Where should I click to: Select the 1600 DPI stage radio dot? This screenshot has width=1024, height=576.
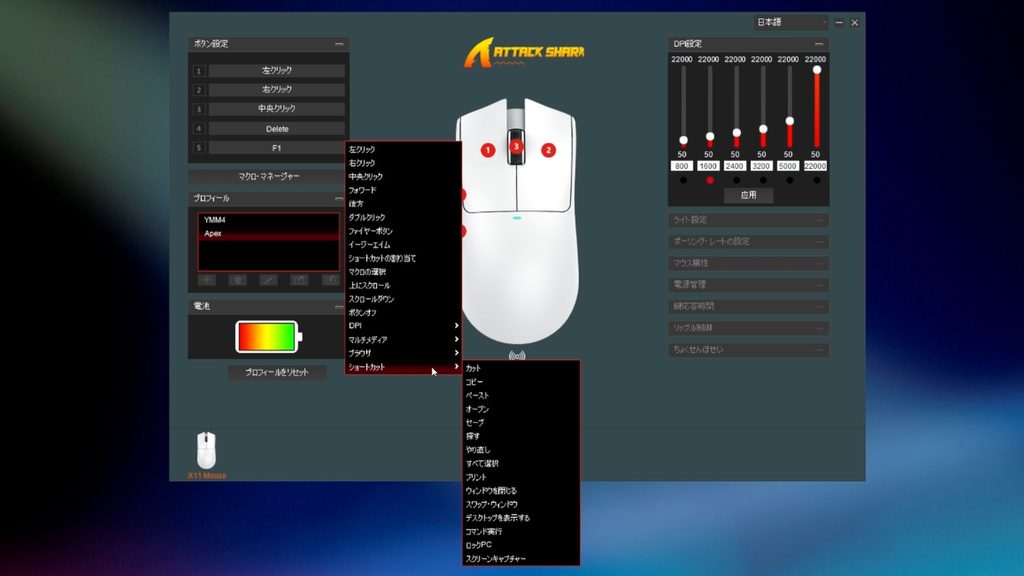(710, 180)
